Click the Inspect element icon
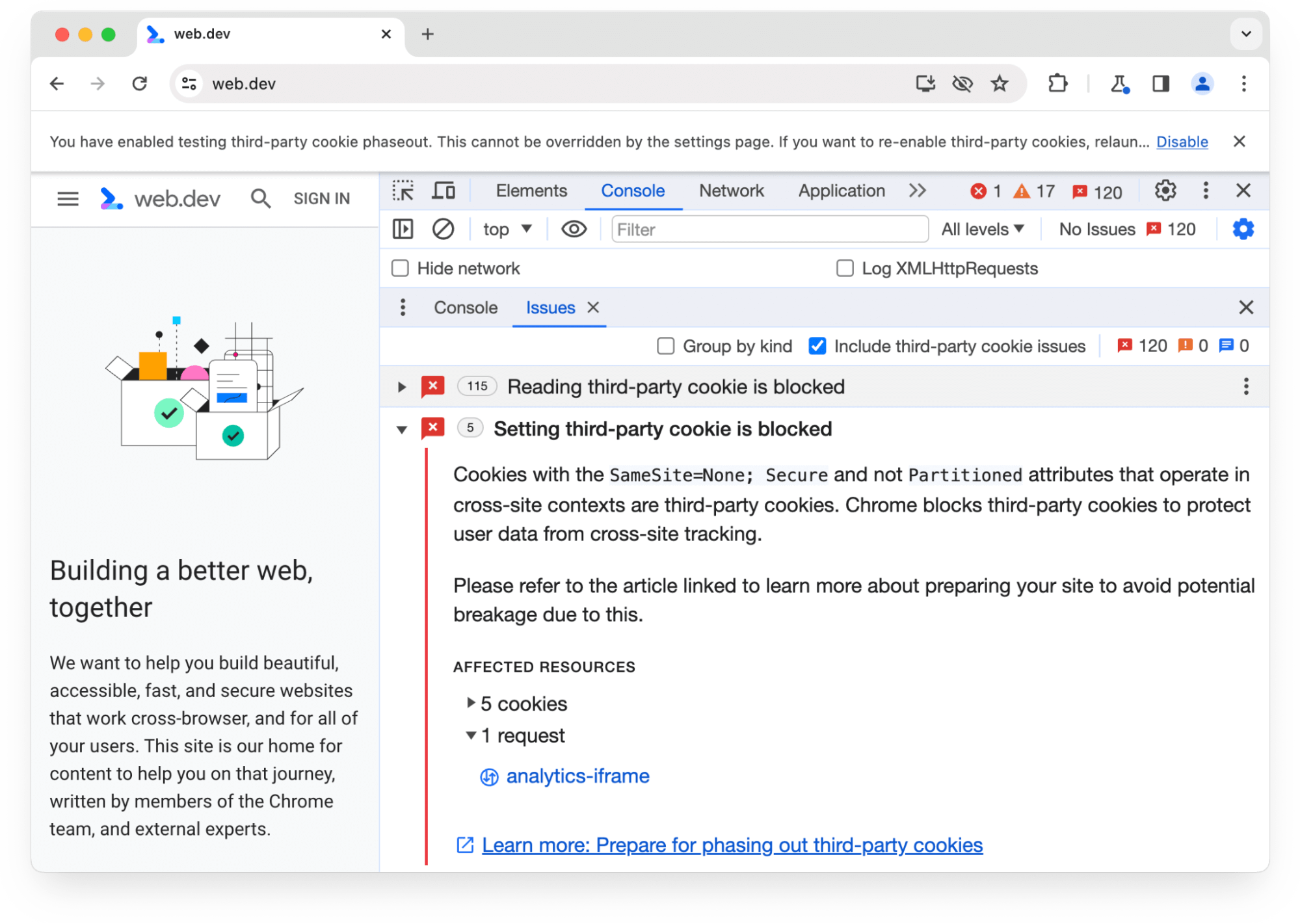This screenshot has height=924, width=1300. click(402, 191)
